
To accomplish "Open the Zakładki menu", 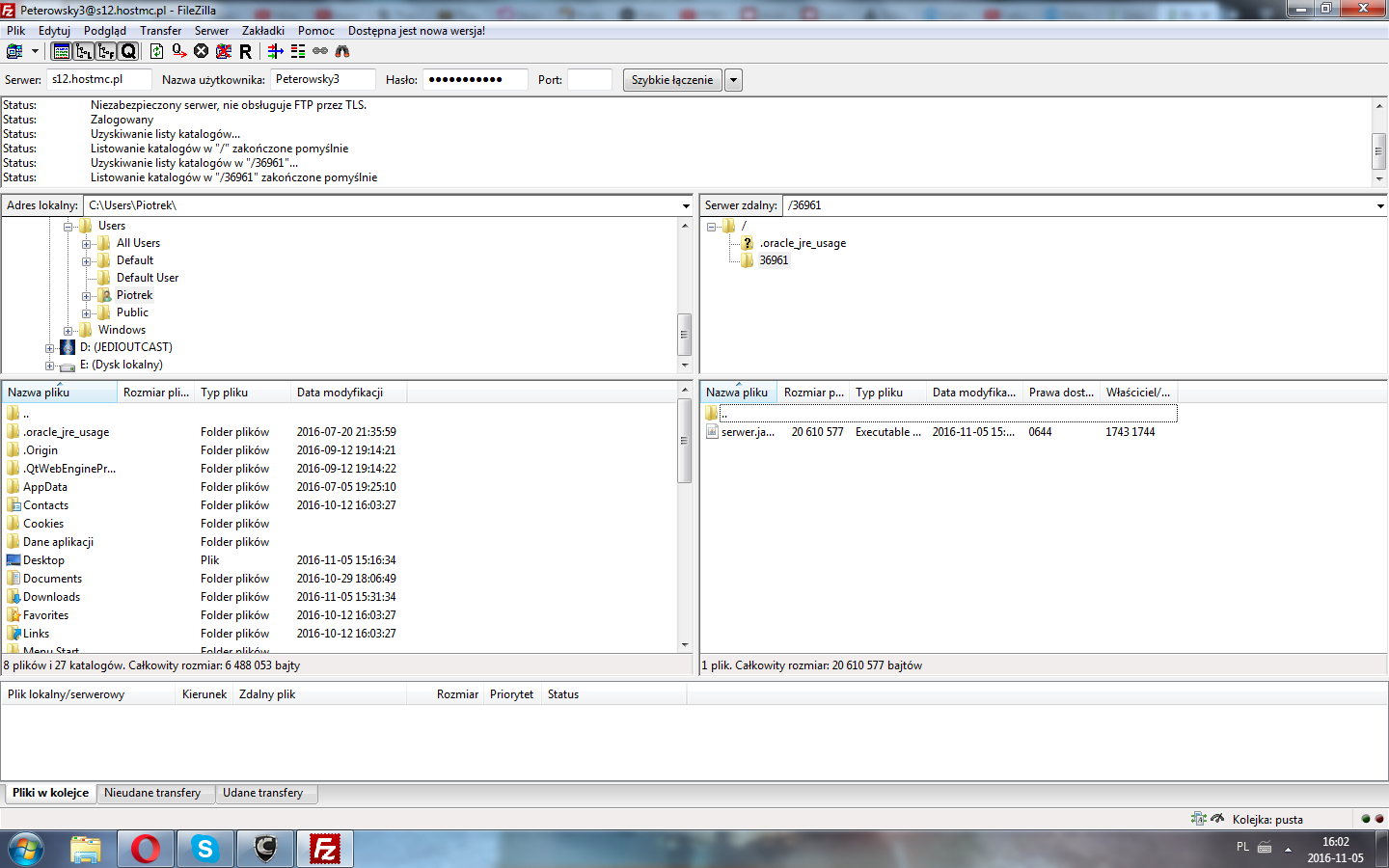I will (262, 31).
